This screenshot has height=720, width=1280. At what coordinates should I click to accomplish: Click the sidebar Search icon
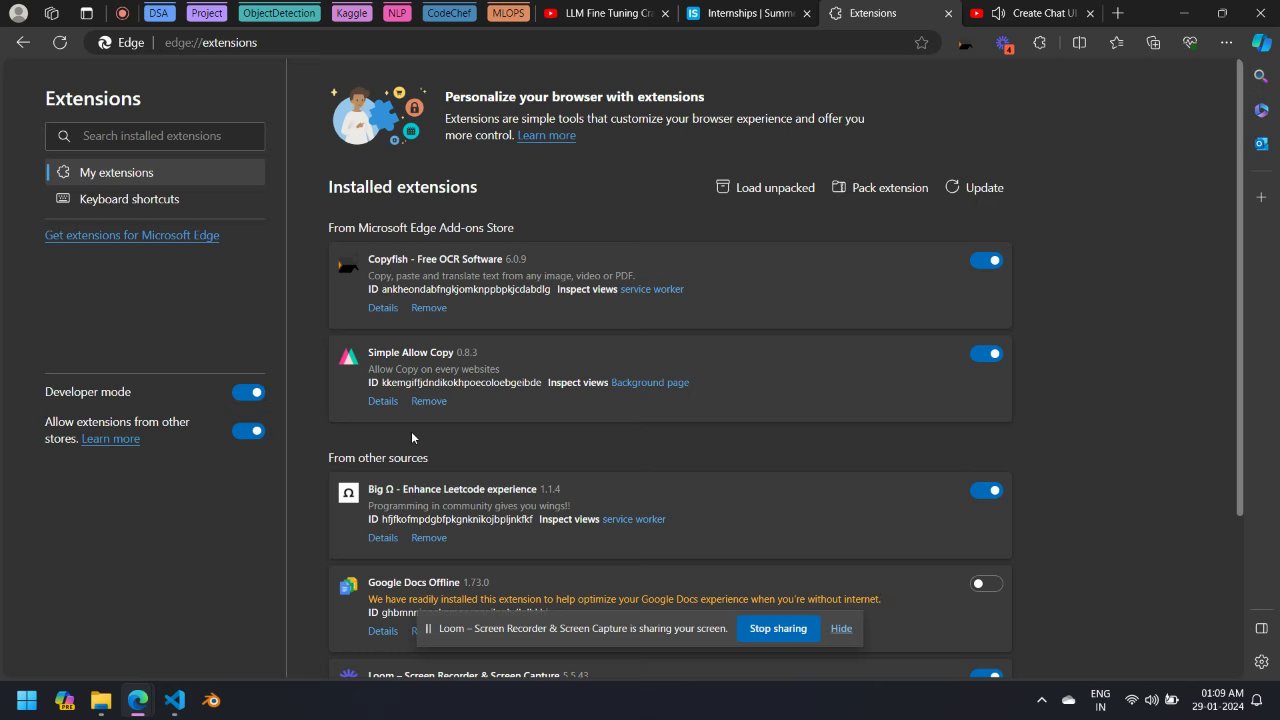(x=1261, y=77)
